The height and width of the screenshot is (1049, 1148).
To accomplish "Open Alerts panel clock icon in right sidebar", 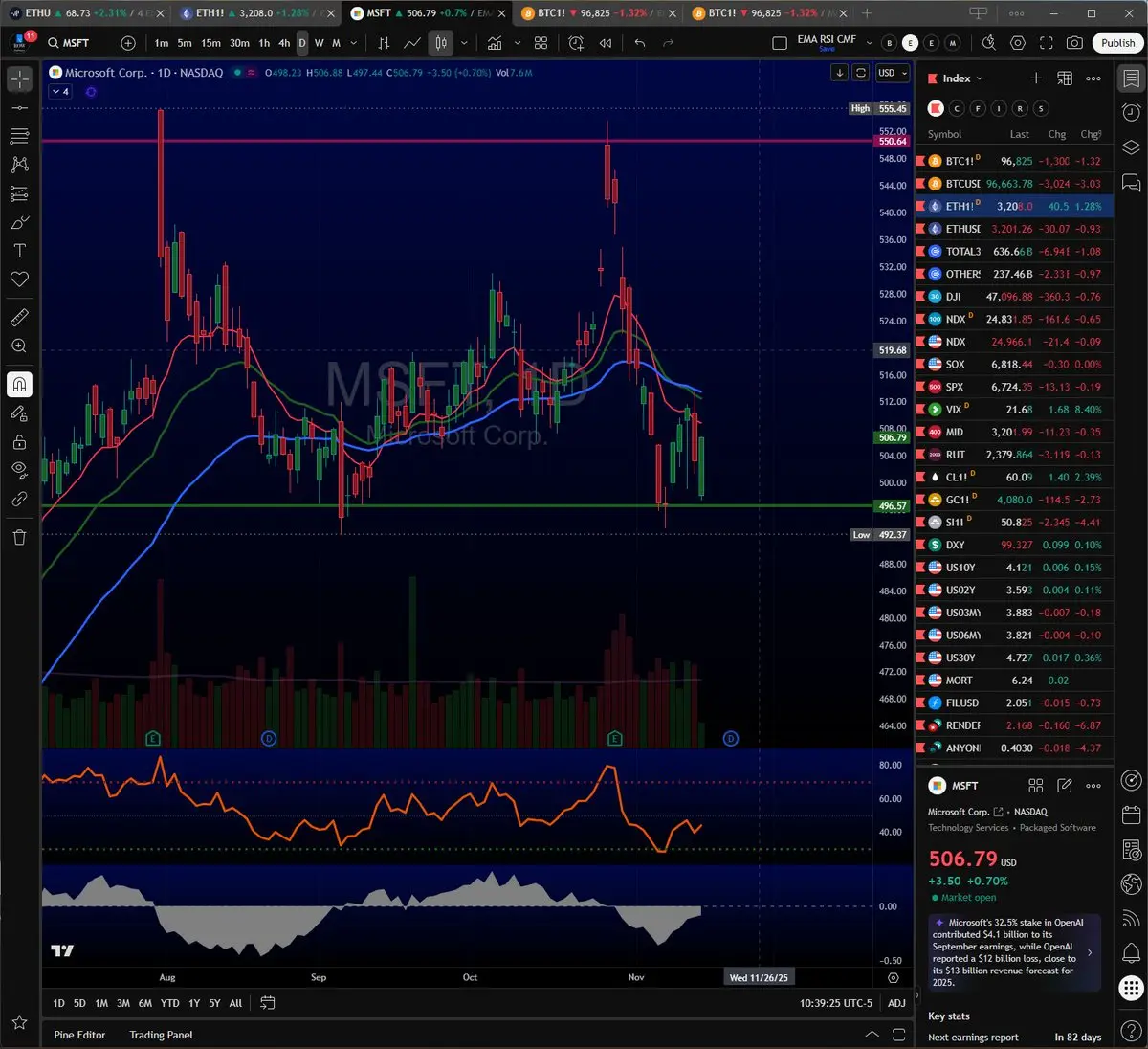I will (x=1131, y=113).
